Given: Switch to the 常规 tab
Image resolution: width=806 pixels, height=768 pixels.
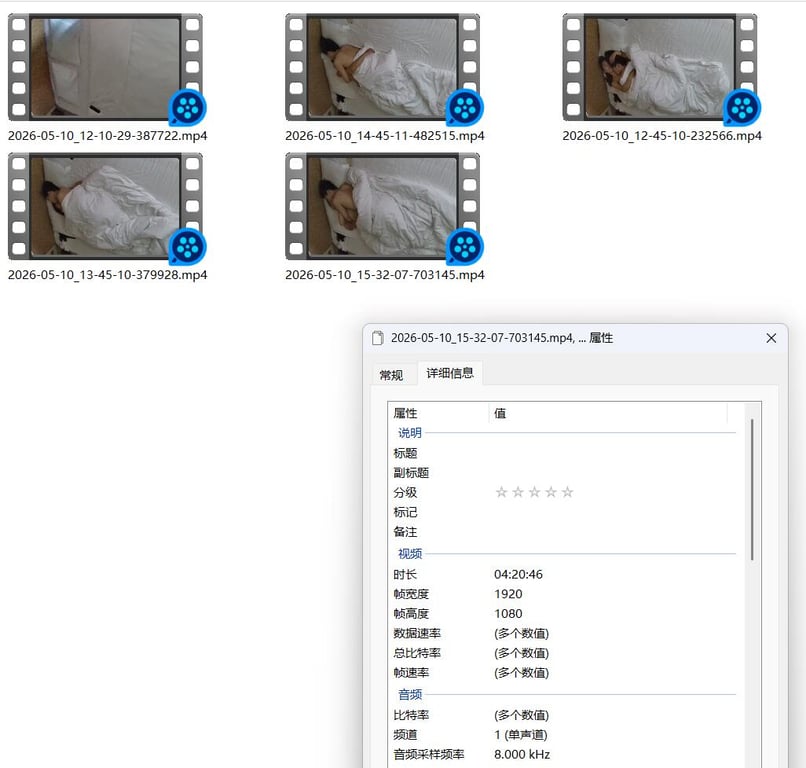Looking at the screenshot, I should pos(391,375).
